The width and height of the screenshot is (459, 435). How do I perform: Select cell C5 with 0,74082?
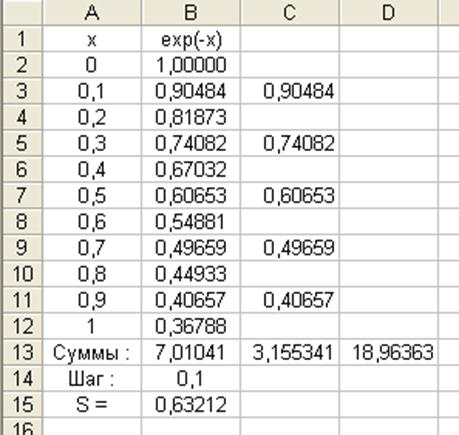tap(289, 143)
